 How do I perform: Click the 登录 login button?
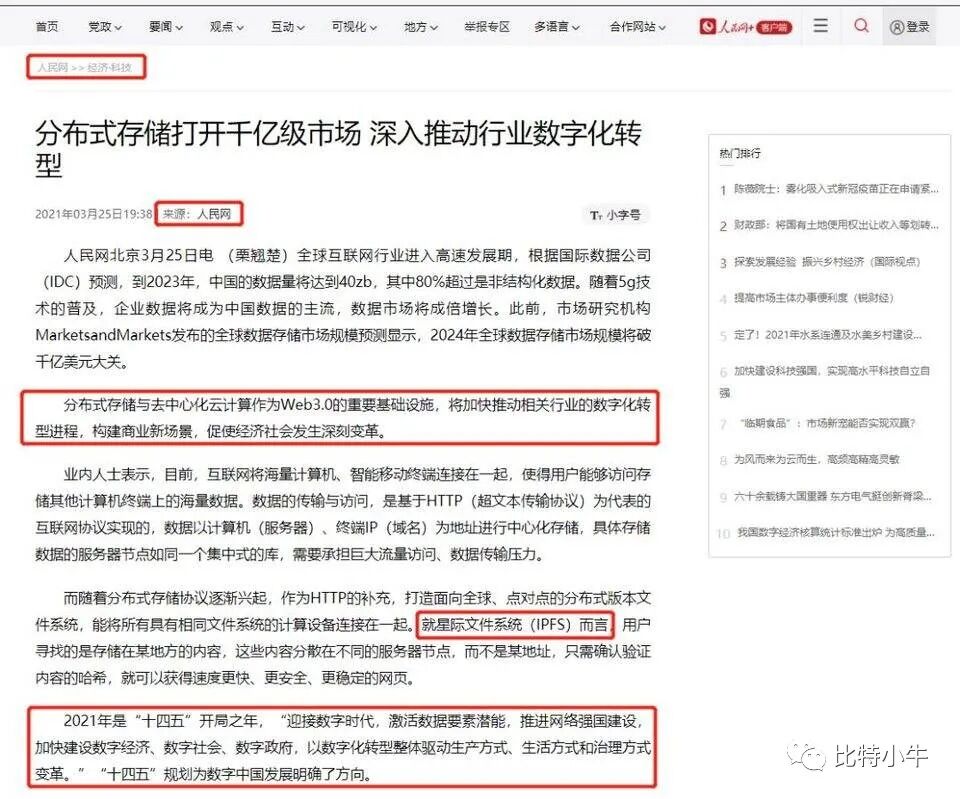[x=909, y=26]
